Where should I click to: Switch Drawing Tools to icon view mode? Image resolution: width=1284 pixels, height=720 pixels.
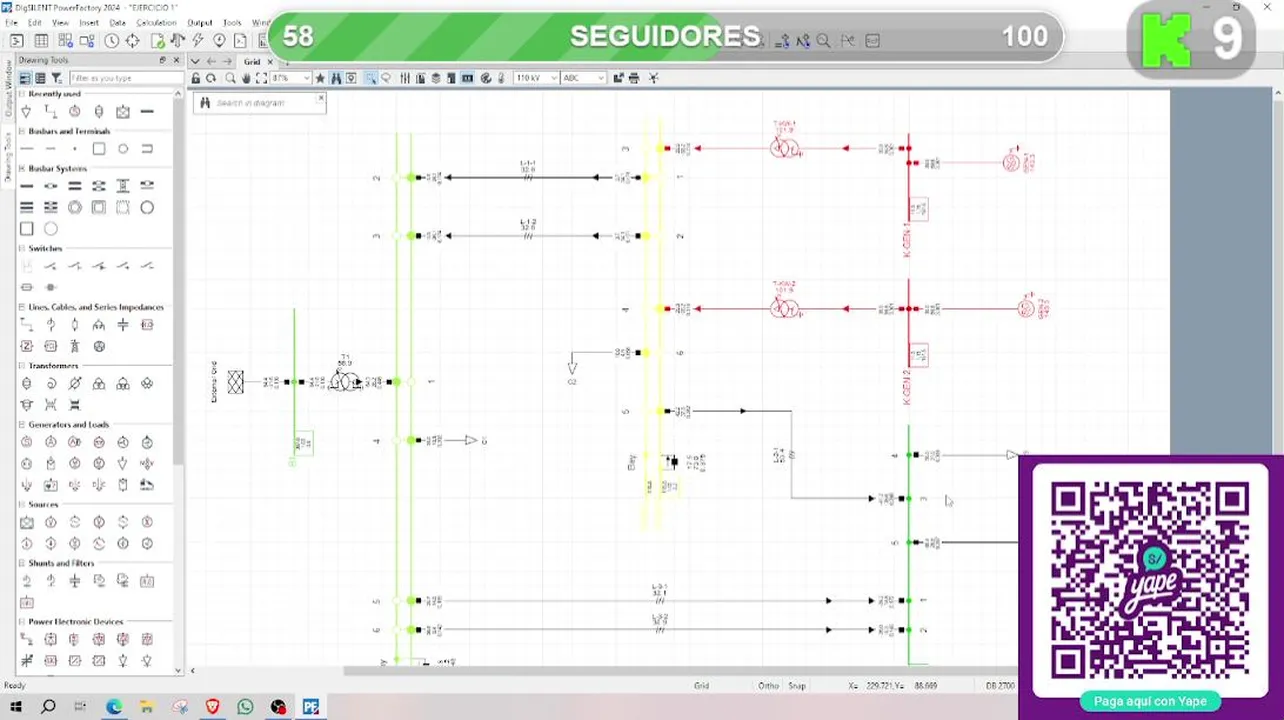[x=25, y=78]
